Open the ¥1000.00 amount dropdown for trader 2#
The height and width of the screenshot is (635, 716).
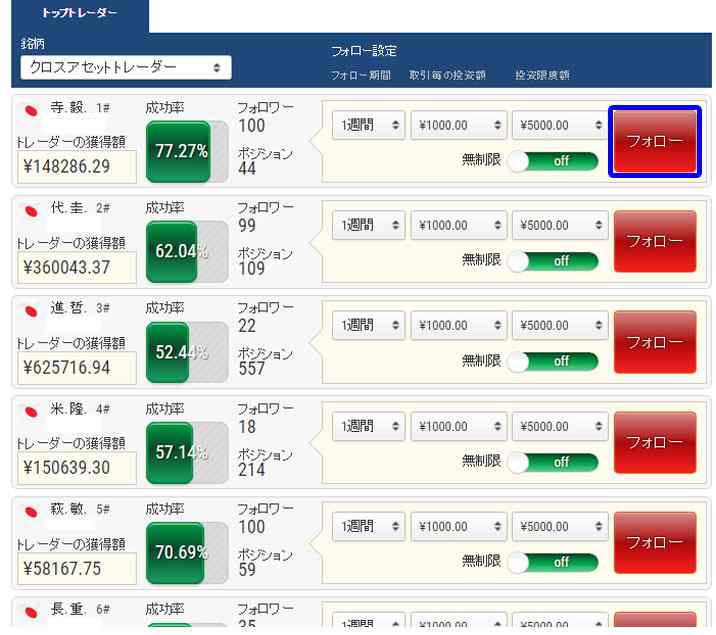click(x=459, y=225)
